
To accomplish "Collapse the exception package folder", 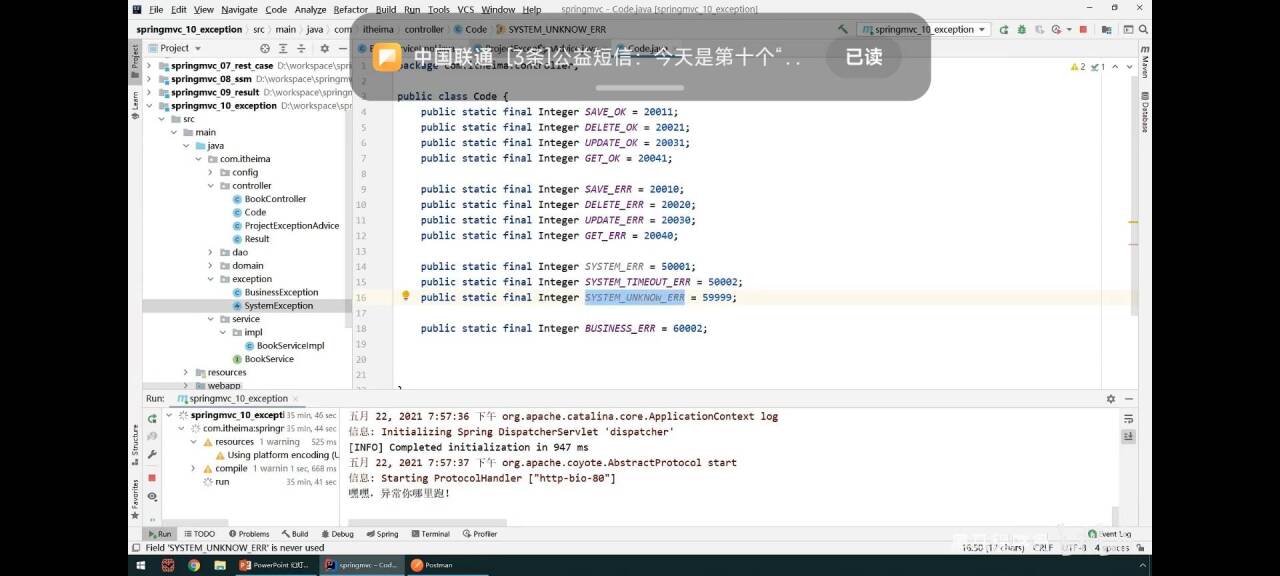I will (210, 279).
